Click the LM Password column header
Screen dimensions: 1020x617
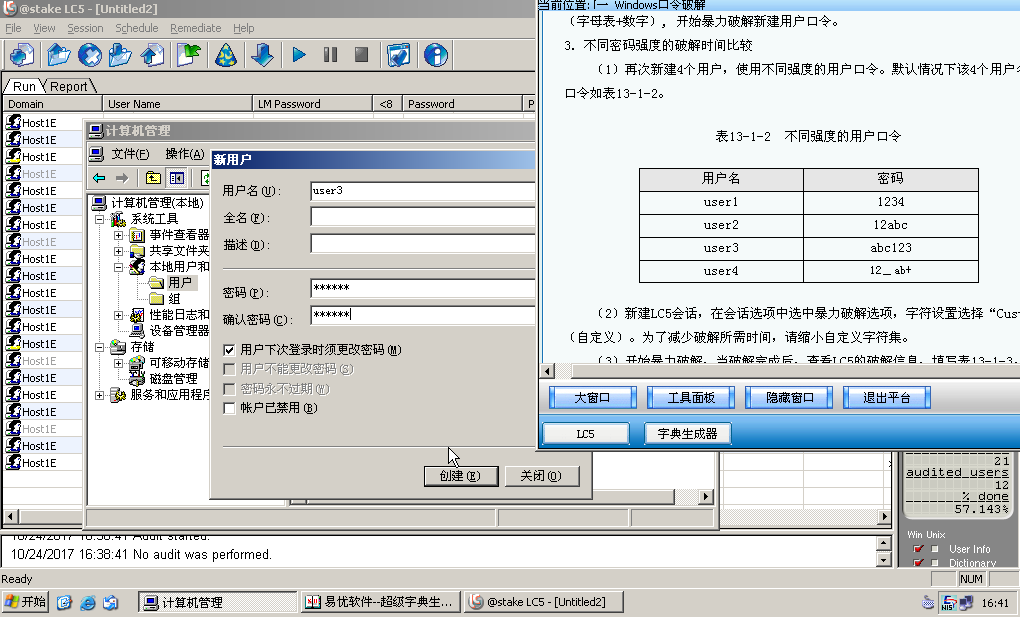coord(312,103)
